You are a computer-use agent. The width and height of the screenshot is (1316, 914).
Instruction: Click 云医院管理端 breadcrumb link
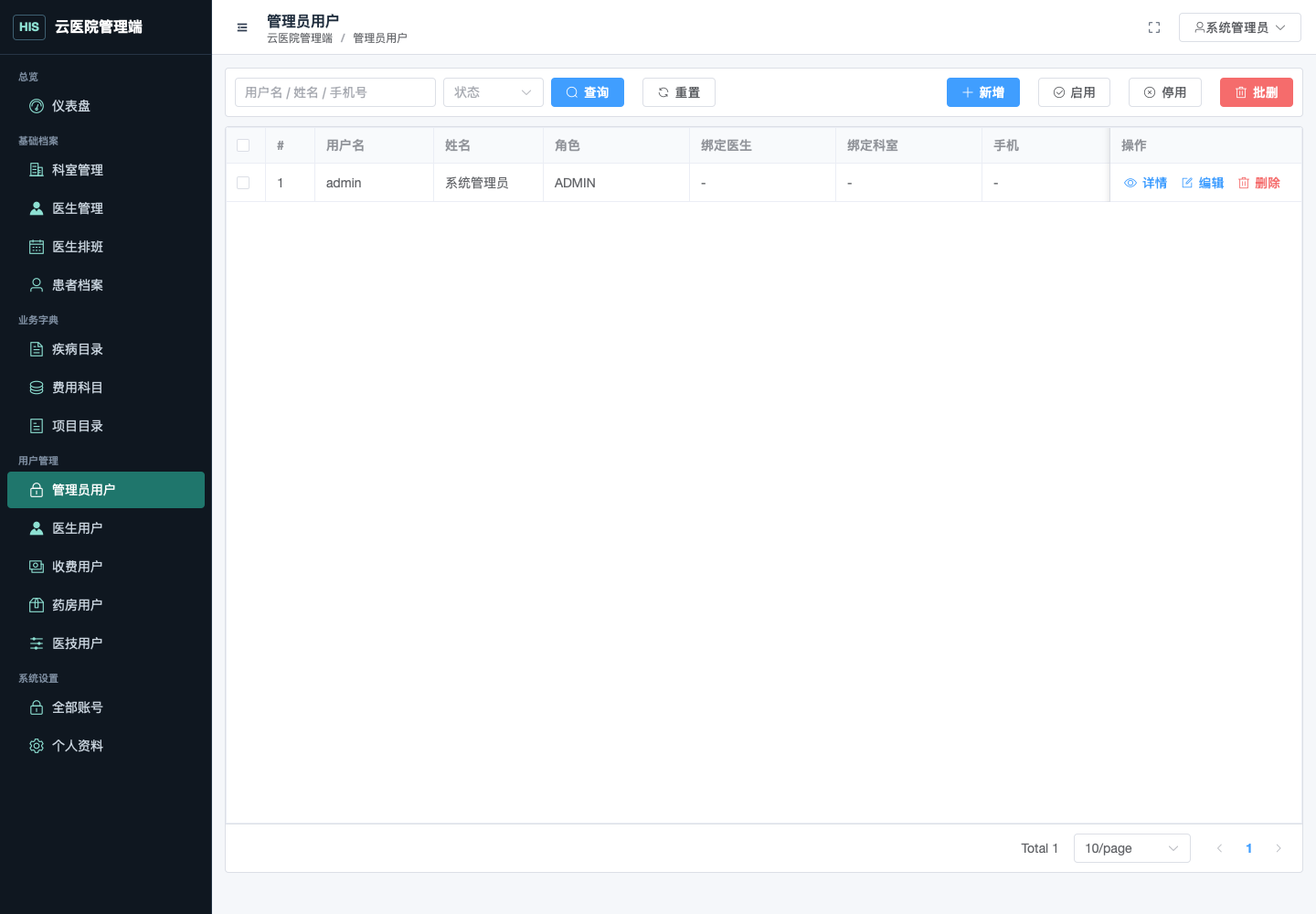coord(300,38)
